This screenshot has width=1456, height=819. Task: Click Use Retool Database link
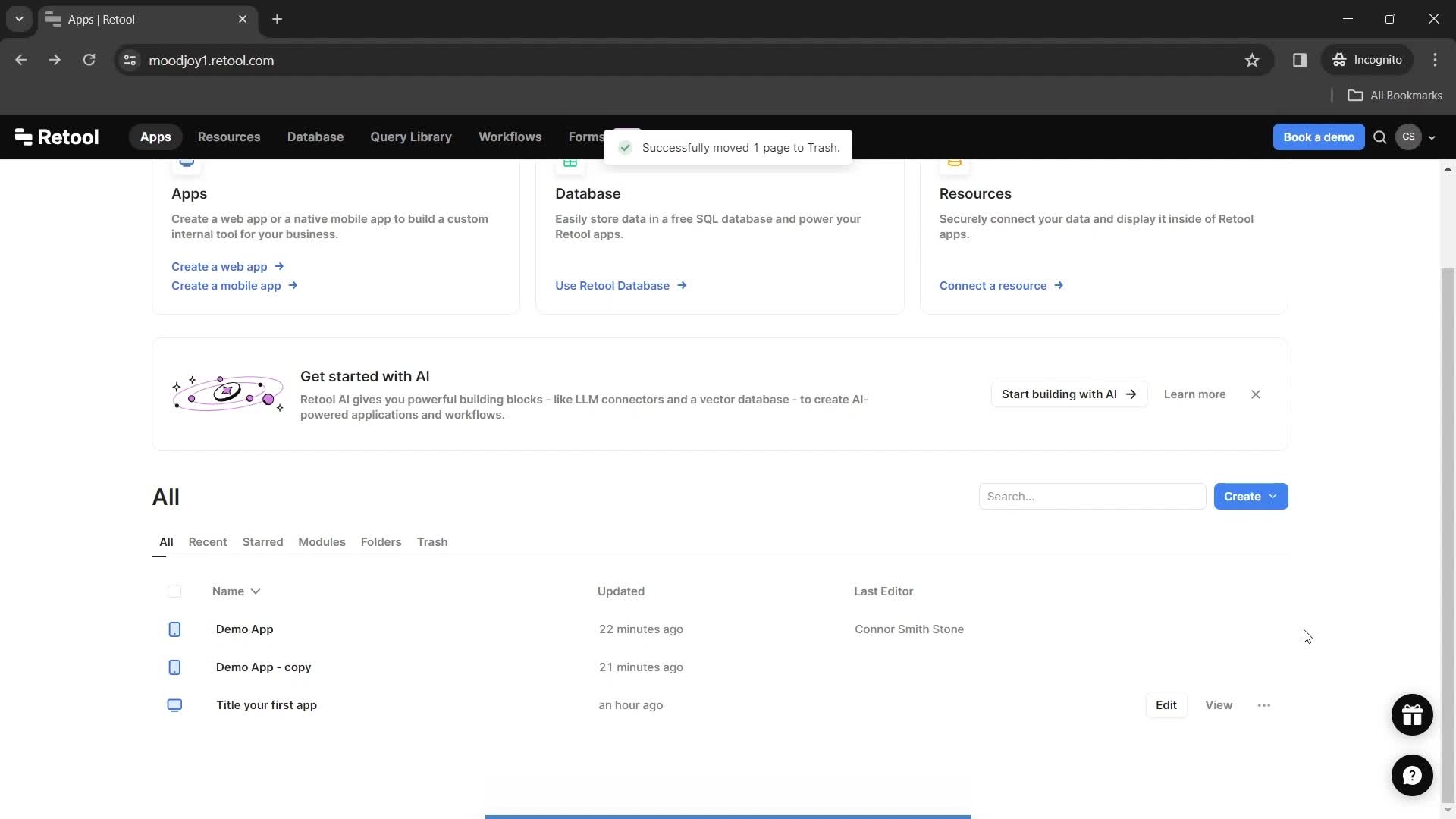click(620, 286)
